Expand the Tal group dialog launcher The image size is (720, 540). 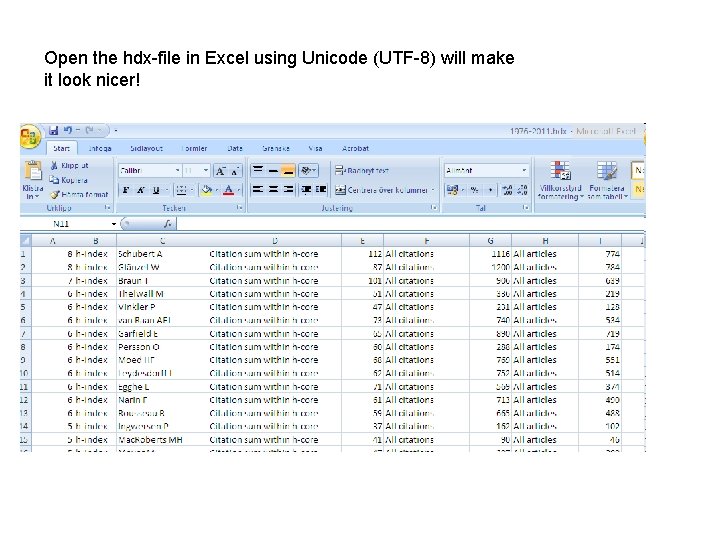tap(526, 208)
